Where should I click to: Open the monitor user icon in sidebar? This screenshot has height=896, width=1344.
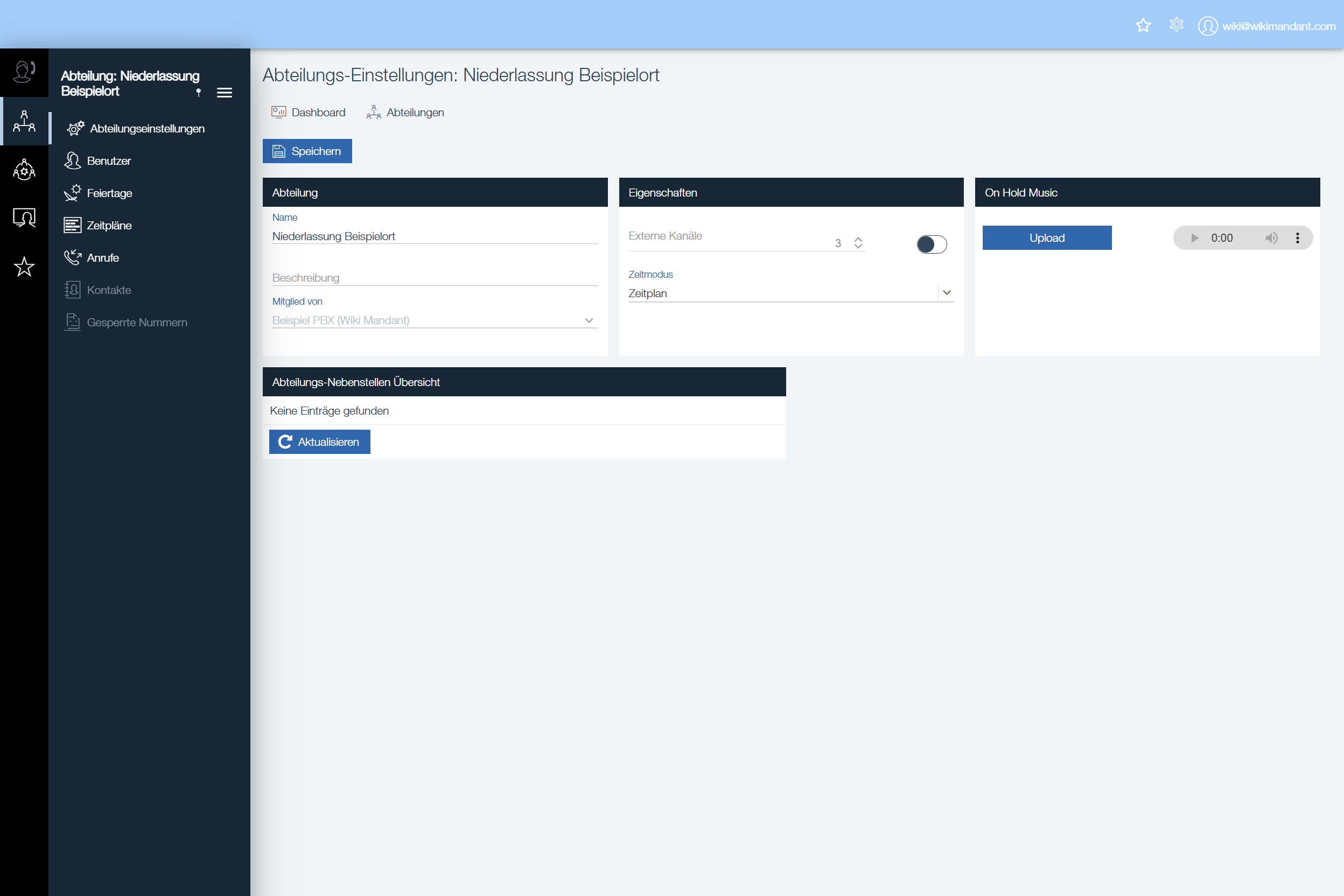click(x=24, y=218)
